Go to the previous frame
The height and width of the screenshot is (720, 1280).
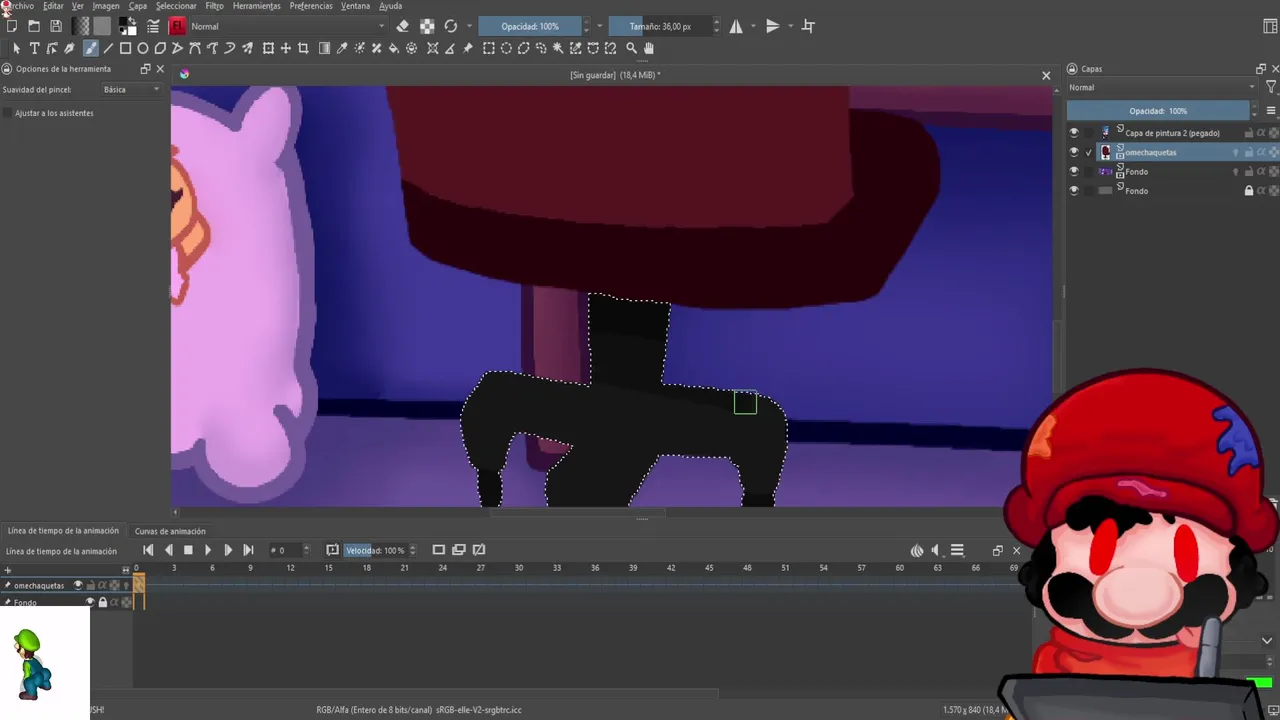tap(168, 550)
